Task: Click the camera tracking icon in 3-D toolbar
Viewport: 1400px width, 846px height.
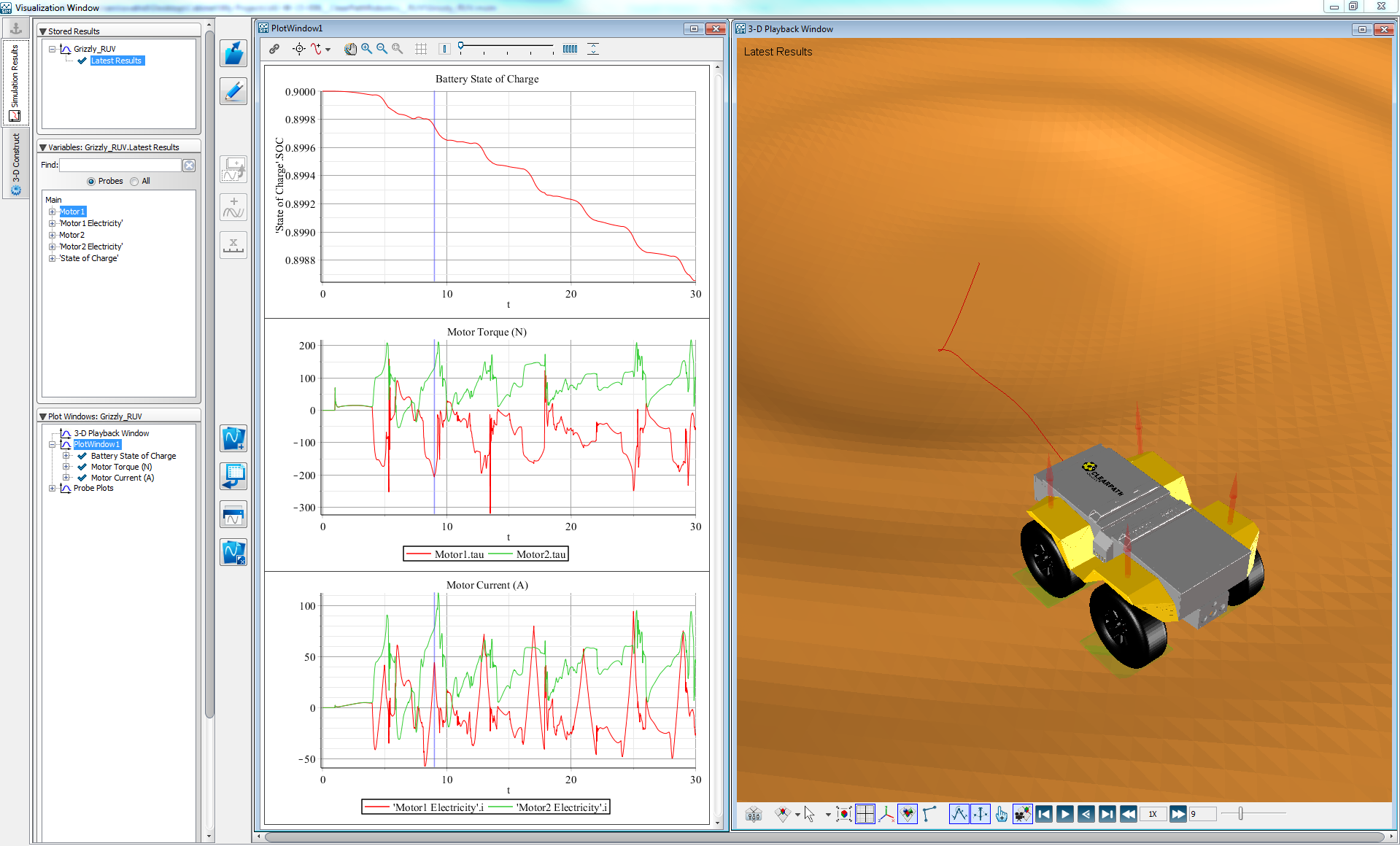Action: 1022,814
